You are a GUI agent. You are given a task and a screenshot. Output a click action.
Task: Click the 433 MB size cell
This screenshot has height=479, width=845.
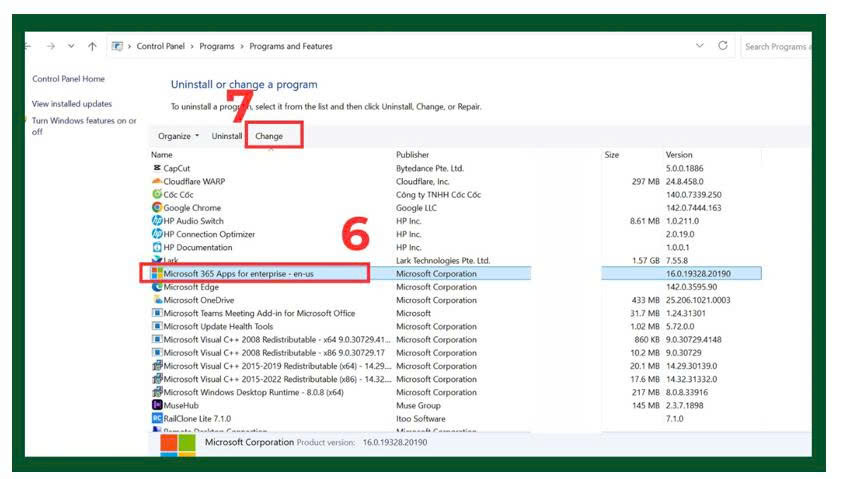(x=646, y=300)
